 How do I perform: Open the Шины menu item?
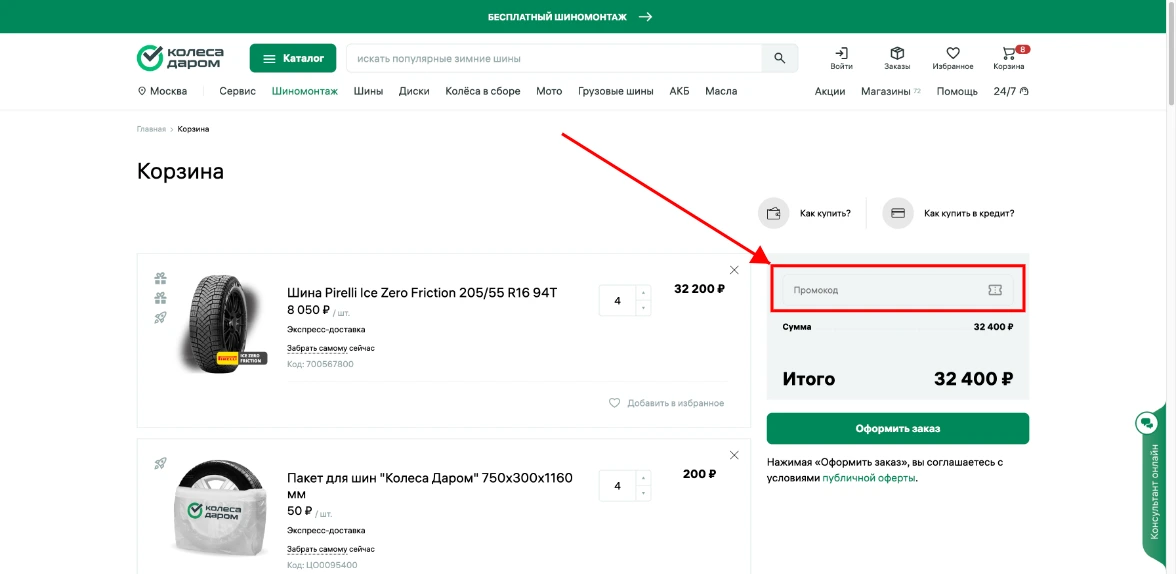click(368, 91)
